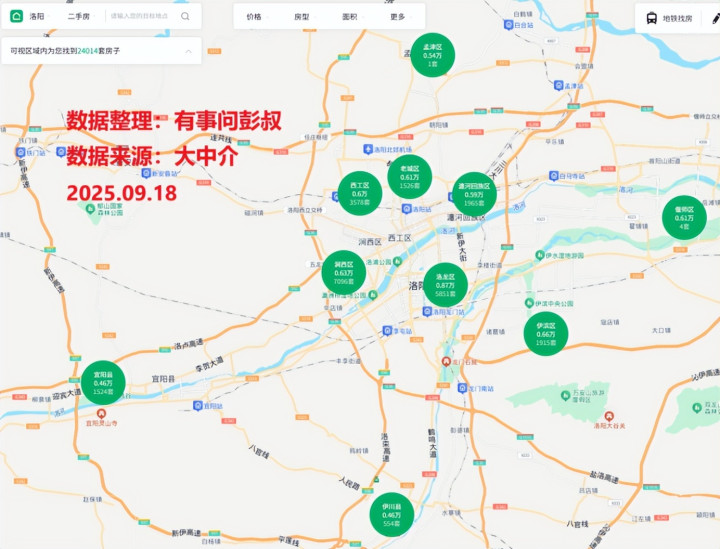720x549 pixels.
Task: Click the 诸葛镇 town label
Action: 495,331
